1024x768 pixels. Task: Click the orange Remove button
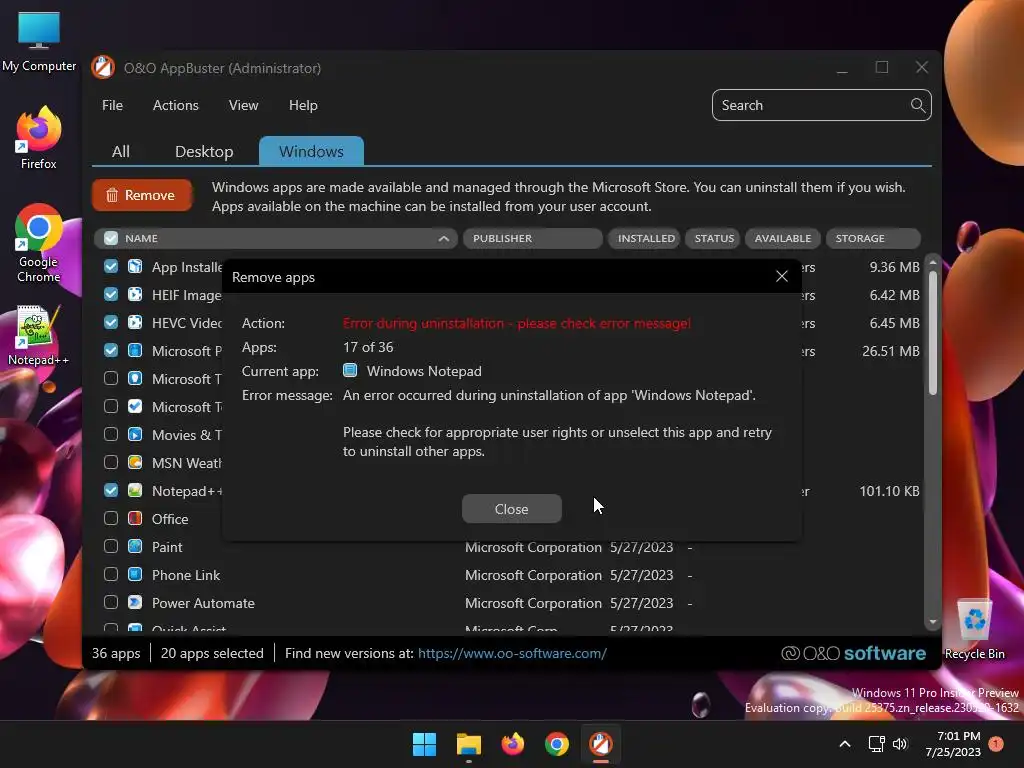click(142, 195)
